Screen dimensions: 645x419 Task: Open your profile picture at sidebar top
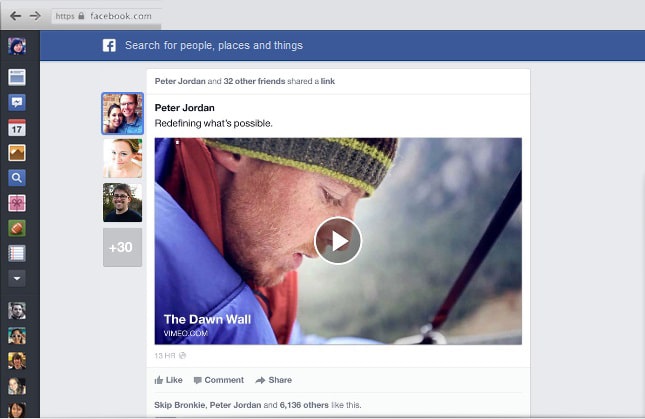point(17,46)
